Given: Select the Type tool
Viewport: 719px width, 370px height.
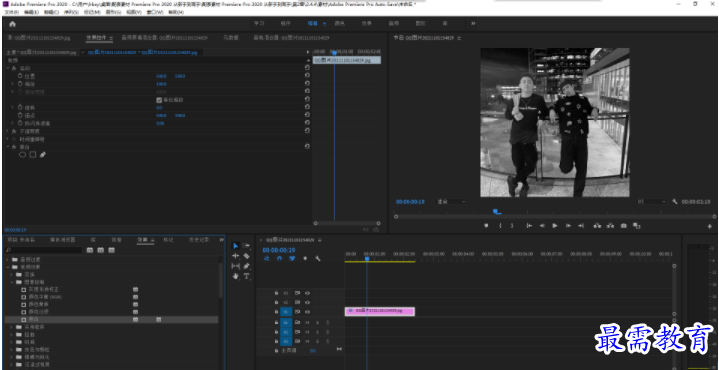Looking at the screenshot, I should [246, 276].
